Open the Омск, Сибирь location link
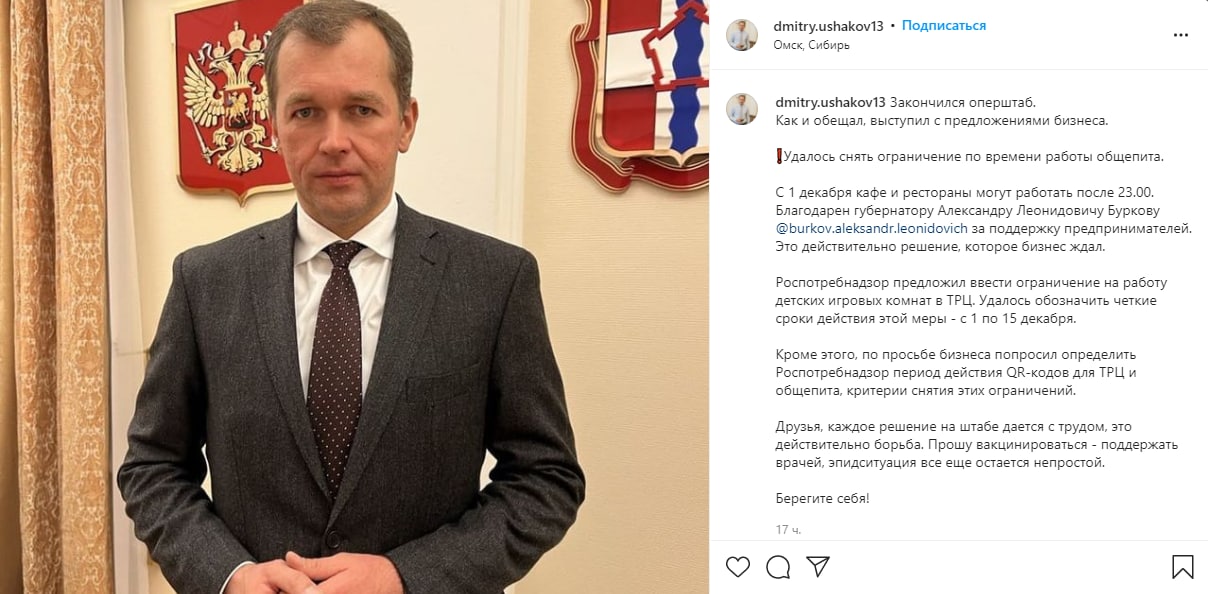The width and height of the screenshot is (1208, 594). tap(812, 45)
